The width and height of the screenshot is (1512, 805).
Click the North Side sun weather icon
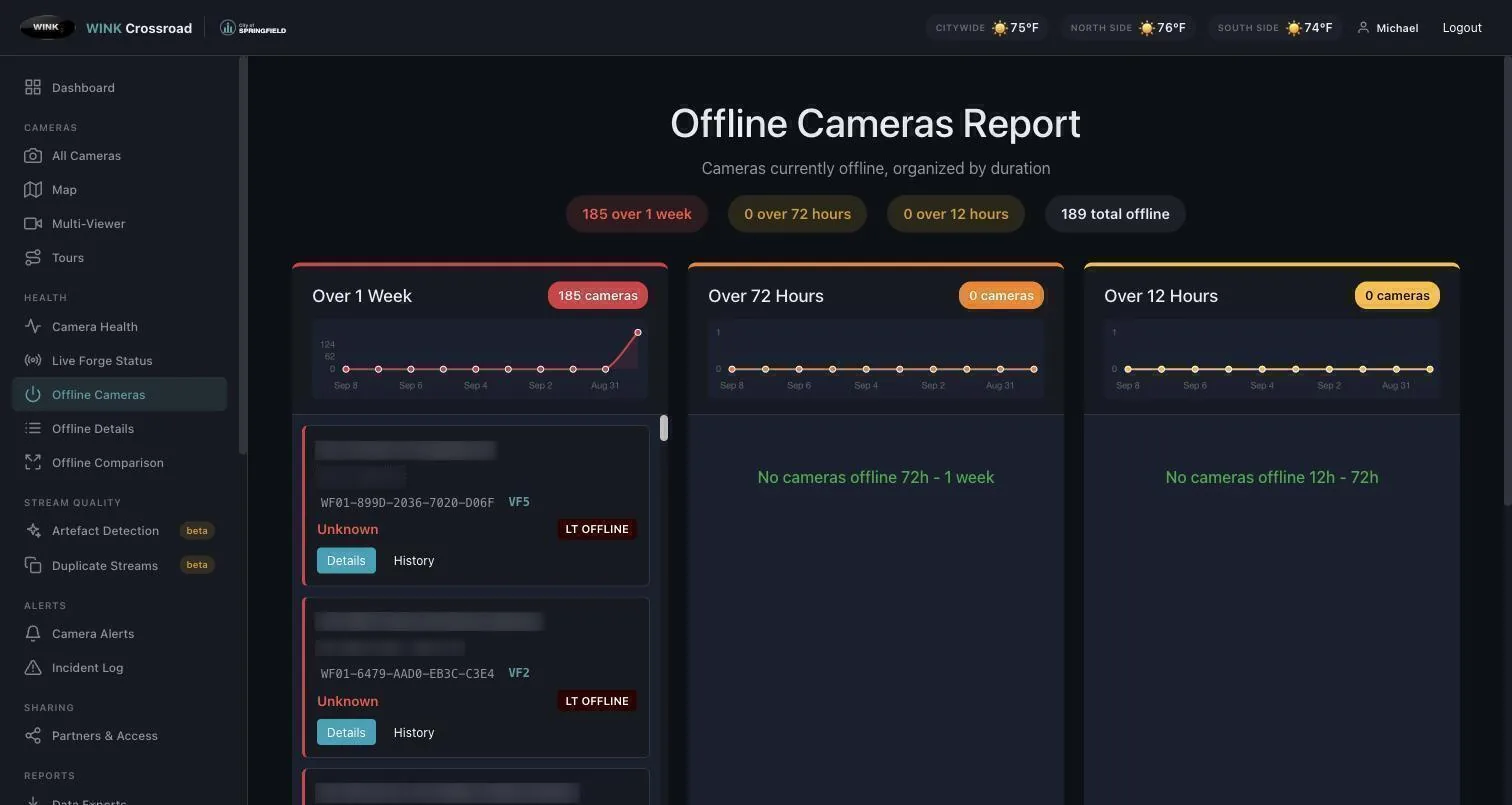[1147, 28]
